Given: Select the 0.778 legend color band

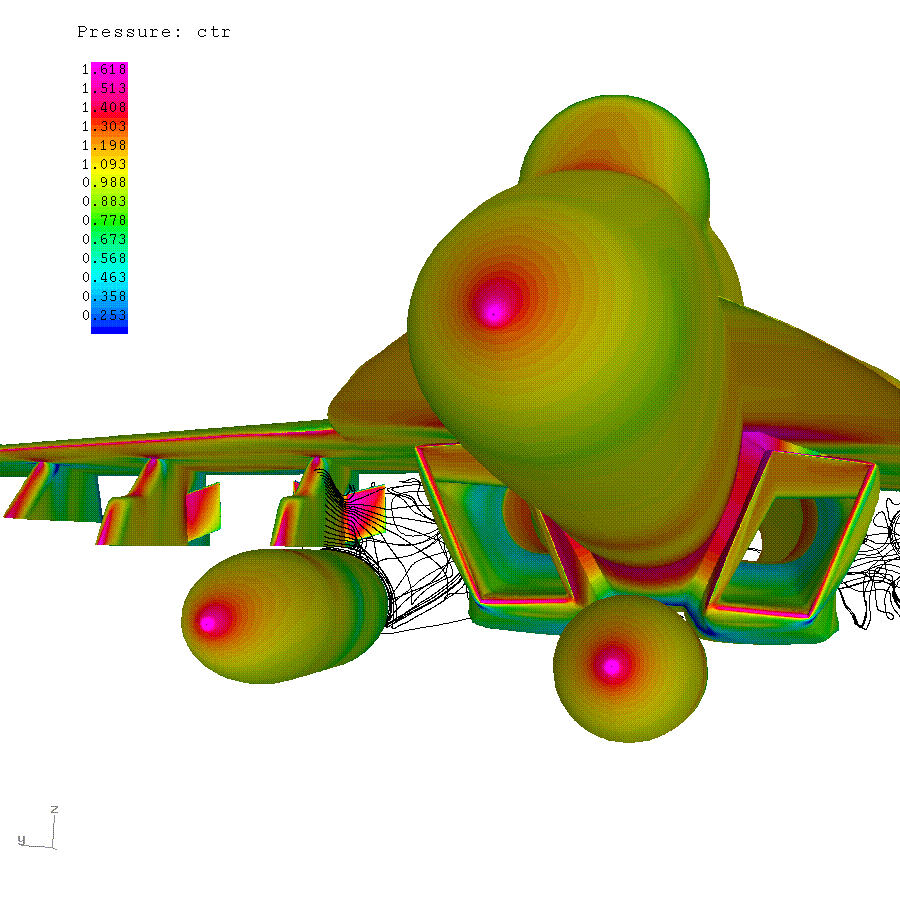Looking at the screenshot, I should (110, 220).
